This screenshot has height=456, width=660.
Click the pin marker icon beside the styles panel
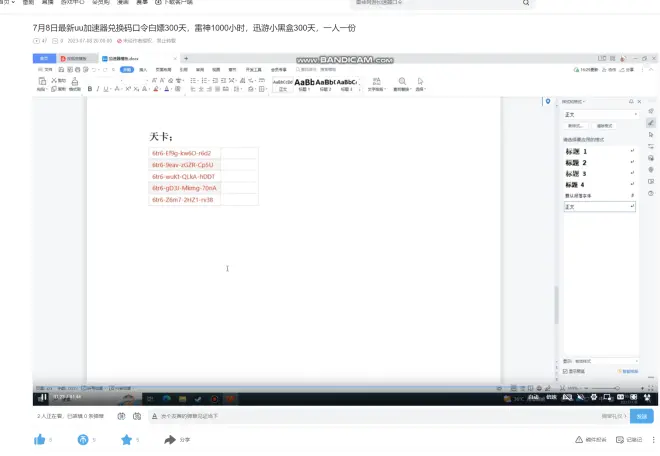pyautogui.click(x=547, y=102)
